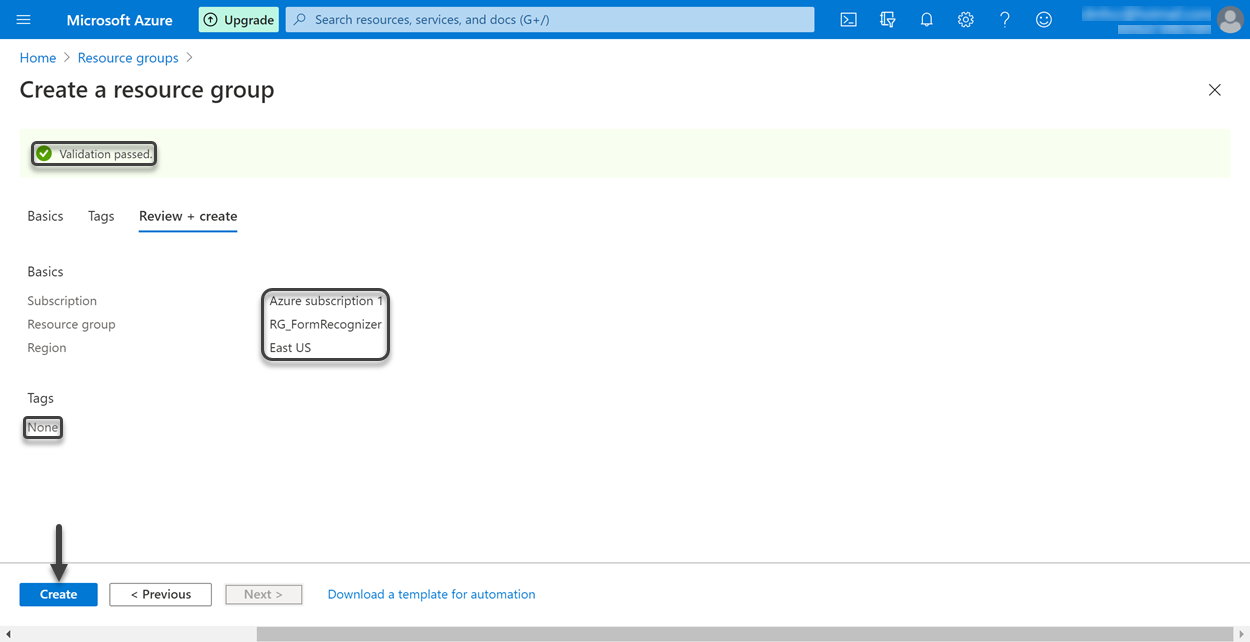The width and height of the screenshot is (1250, 642).
Task: Select the 'RG_FormRecognizer' value
Action: pos(325,324)
